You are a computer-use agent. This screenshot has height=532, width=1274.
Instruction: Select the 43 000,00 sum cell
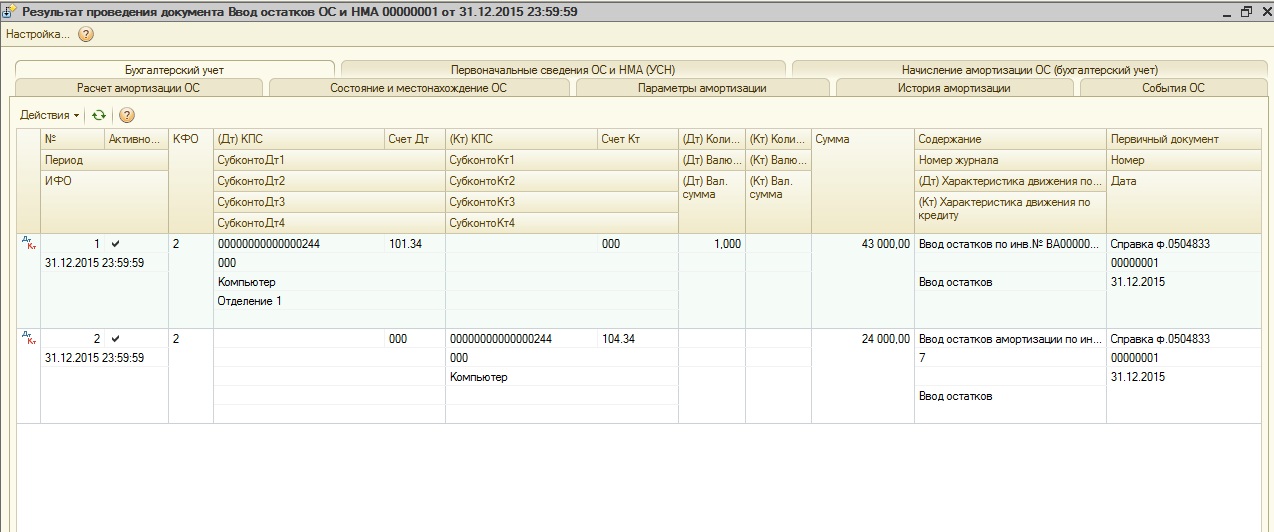pyautogui.click(x=861, y=243)
